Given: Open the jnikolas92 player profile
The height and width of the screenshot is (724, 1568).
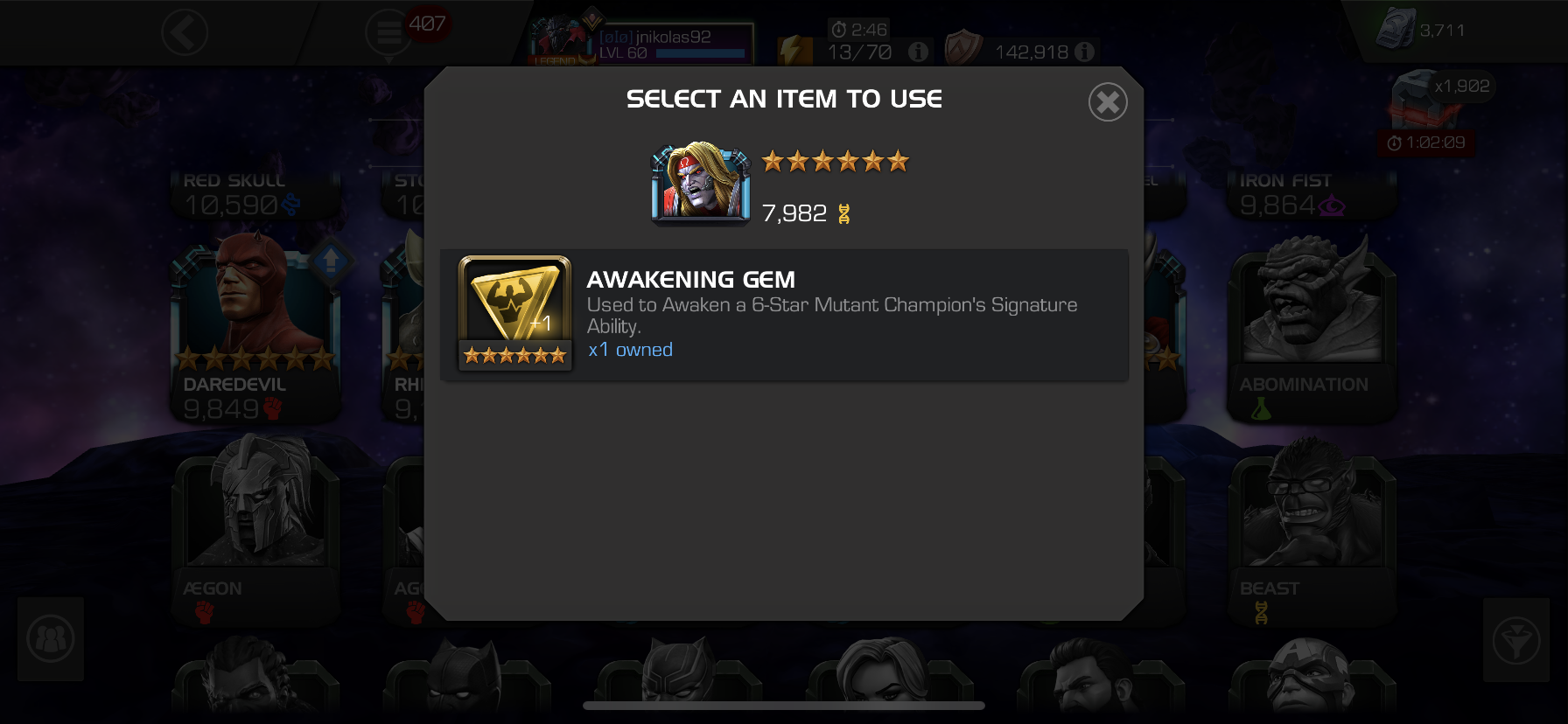Looking at the screenshot, I should (641, 44).
